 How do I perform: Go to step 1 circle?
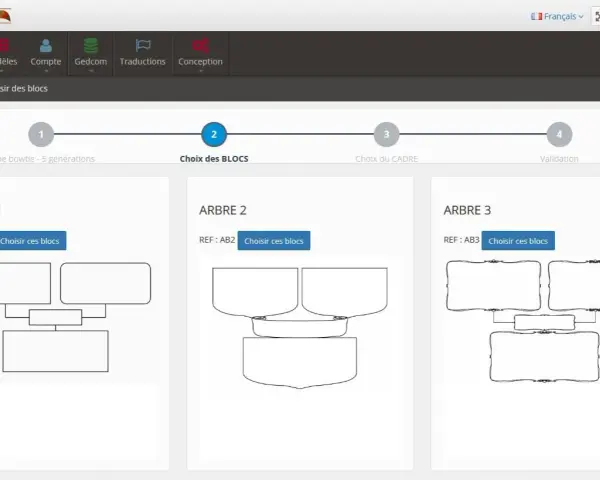[x=41, y=134]
